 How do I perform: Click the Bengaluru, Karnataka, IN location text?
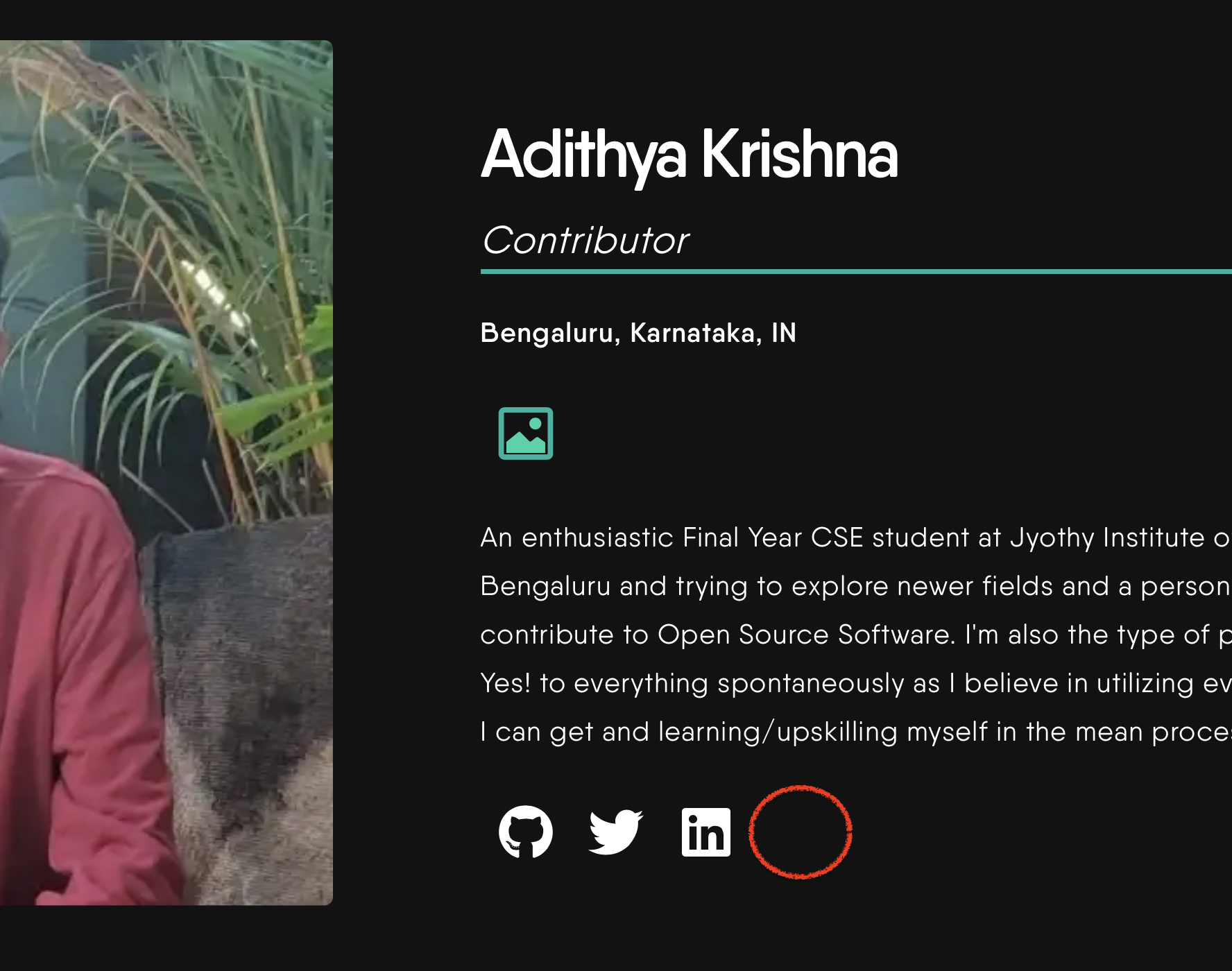pyautogui.click(x=638, y=333)
